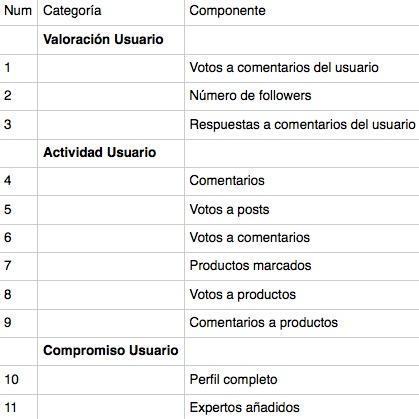
Task: Click the Productos marcados cell
Action: pyautogui.click(x=302, y=266)
